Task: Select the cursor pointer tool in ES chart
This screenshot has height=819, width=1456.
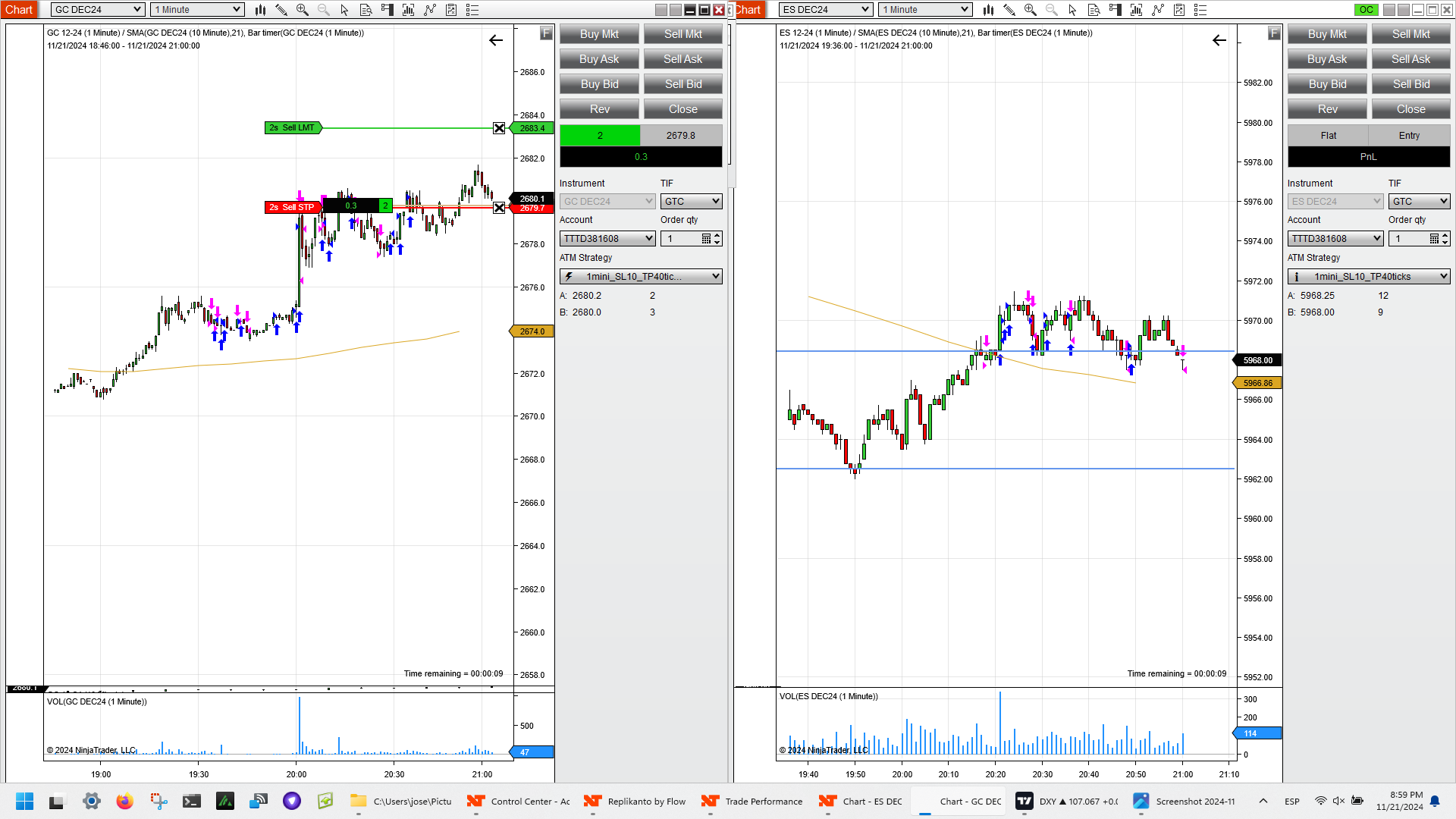Action: click(1072, 10)
